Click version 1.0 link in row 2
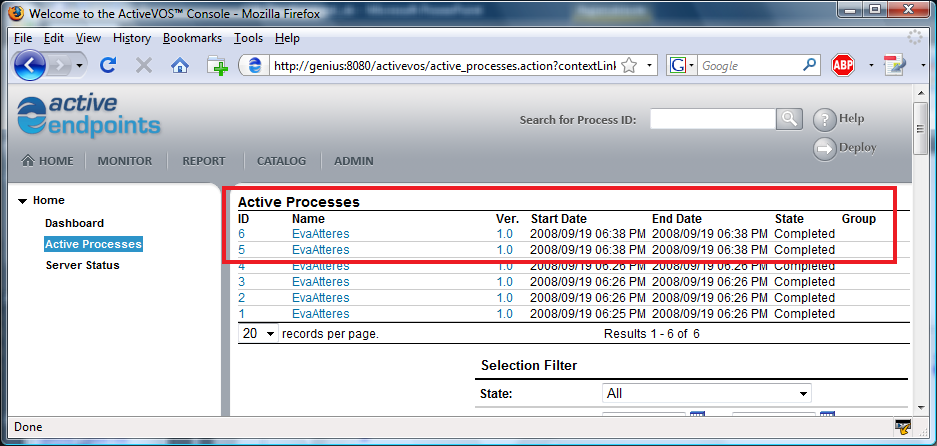This screenshot has height=446, width=937. tap(505, 298)
